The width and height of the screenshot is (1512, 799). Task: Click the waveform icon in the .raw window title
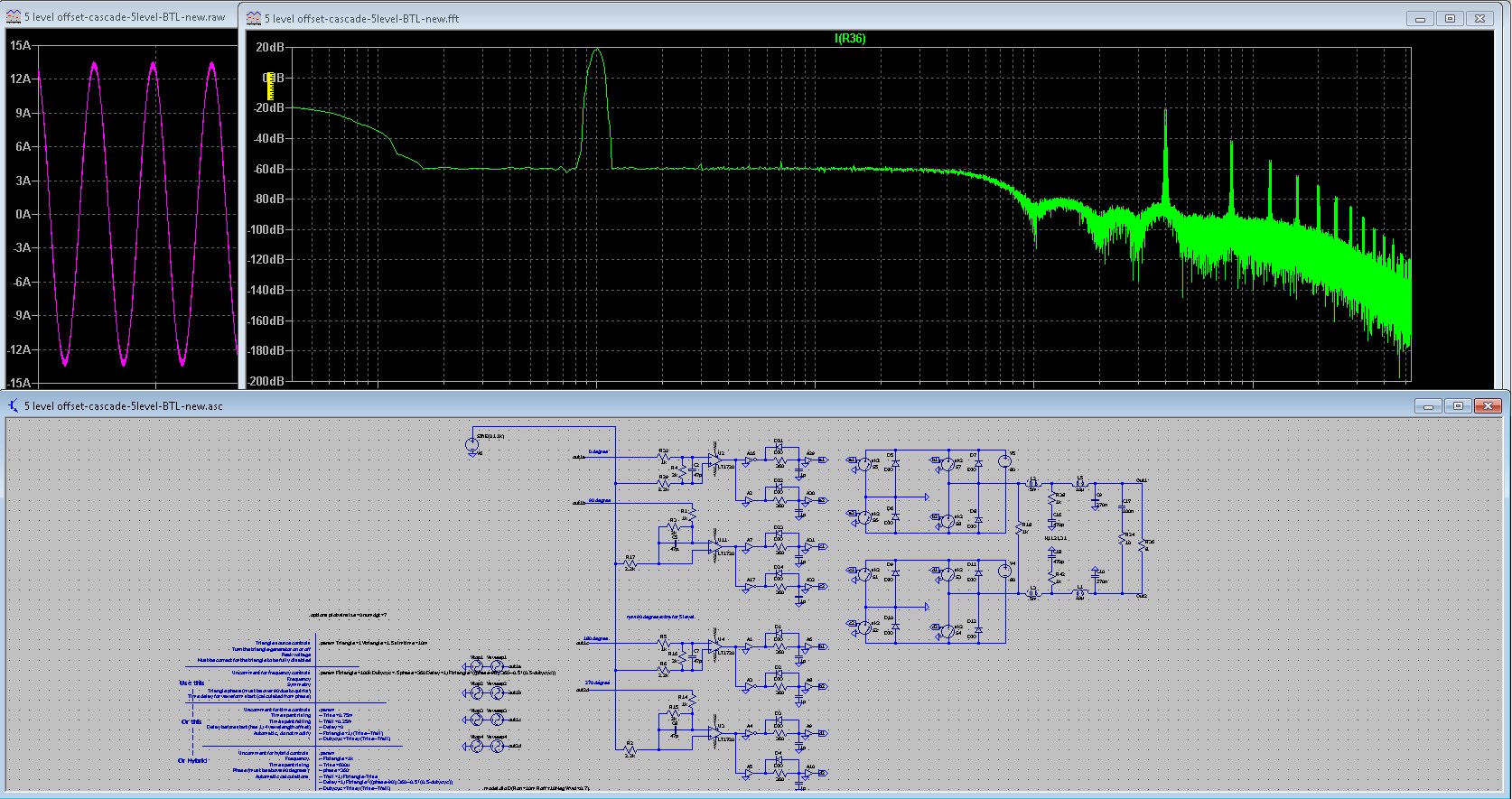click(x=14, y=17)
